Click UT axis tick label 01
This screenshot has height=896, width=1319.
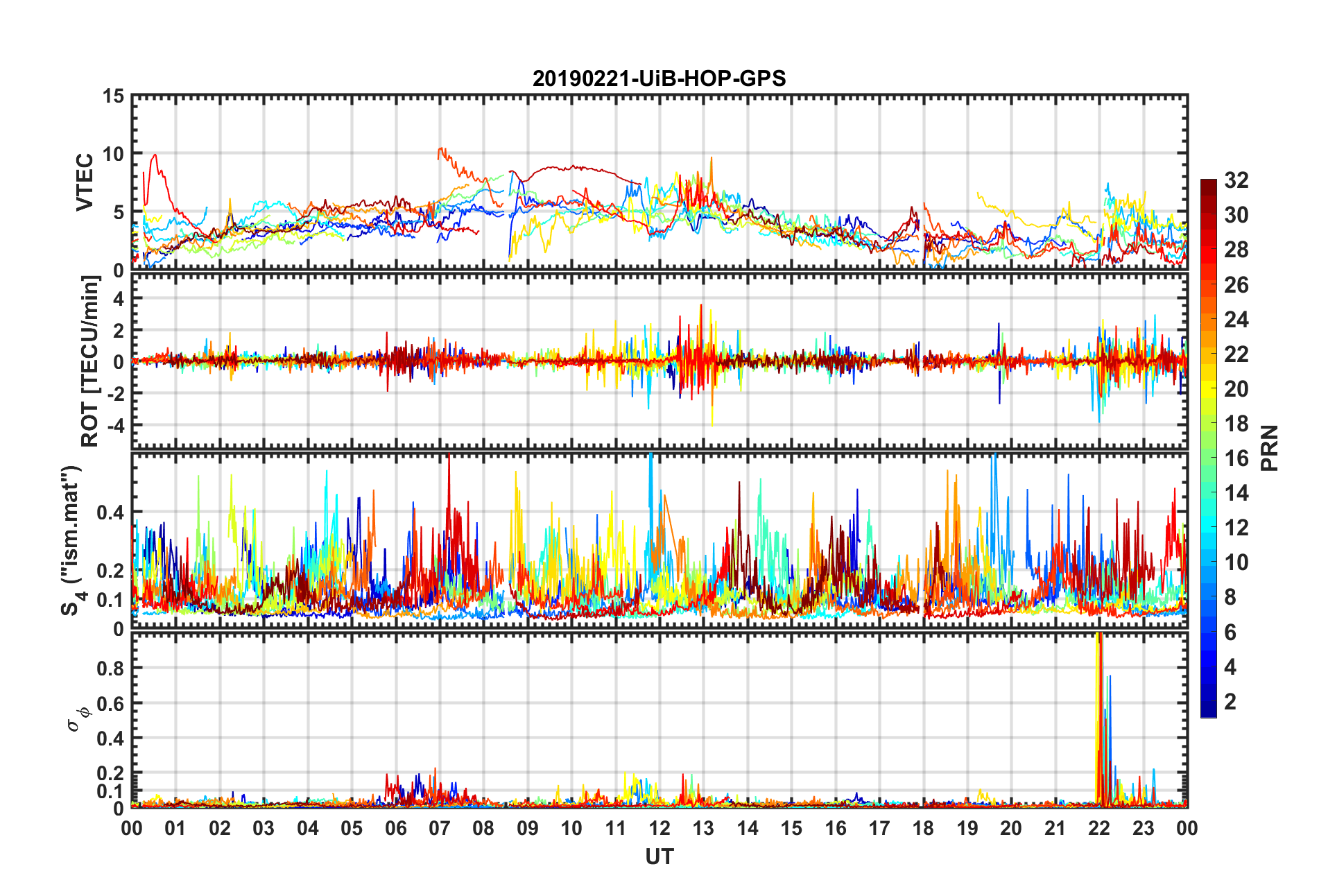pos(175,828)
